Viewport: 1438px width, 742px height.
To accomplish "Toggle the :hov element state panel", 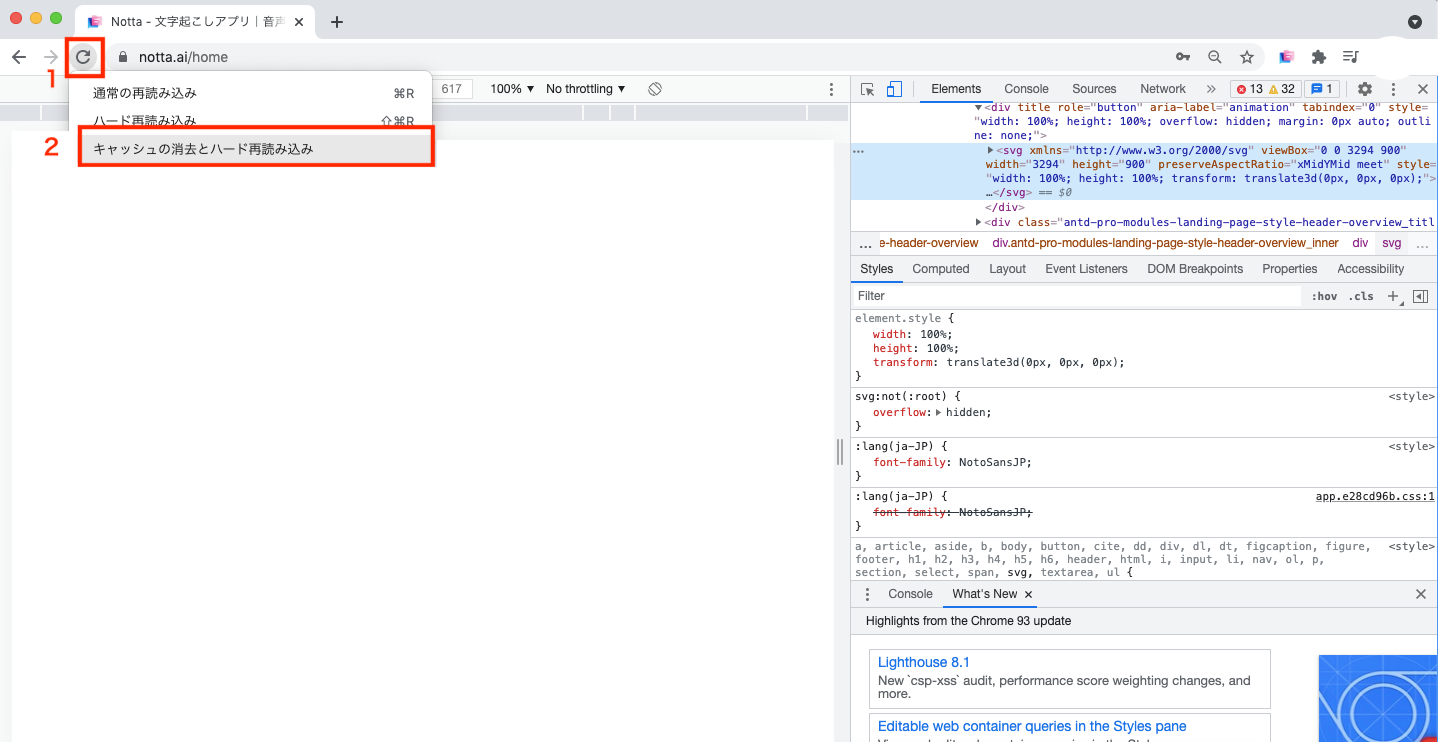I will point(1325,296).
